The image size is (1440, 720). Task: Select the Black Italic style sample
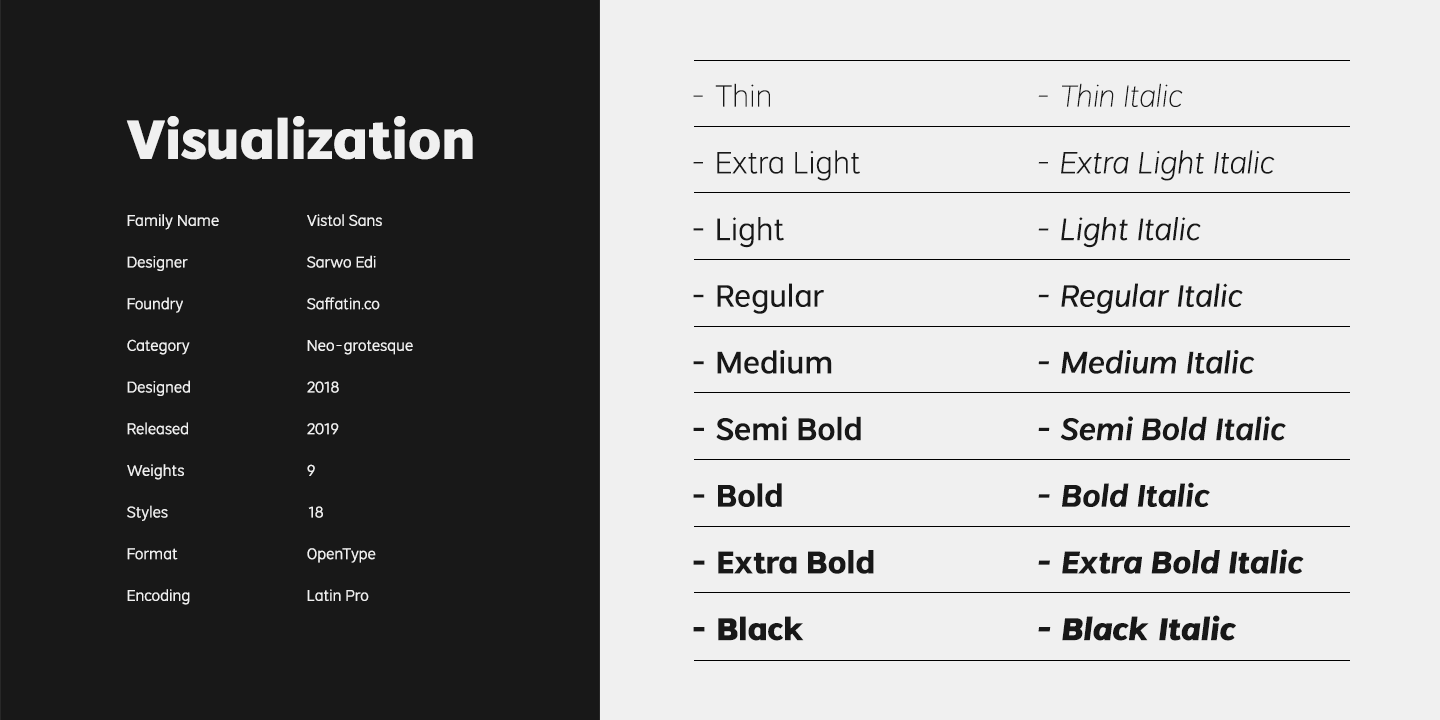click(x=1148, y=630)
